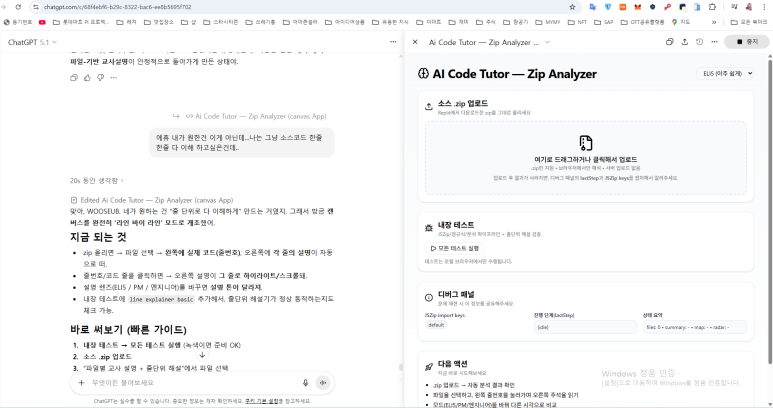
Task: Reload the page with browser refresh icon
Action: click(x=18, y=7)
